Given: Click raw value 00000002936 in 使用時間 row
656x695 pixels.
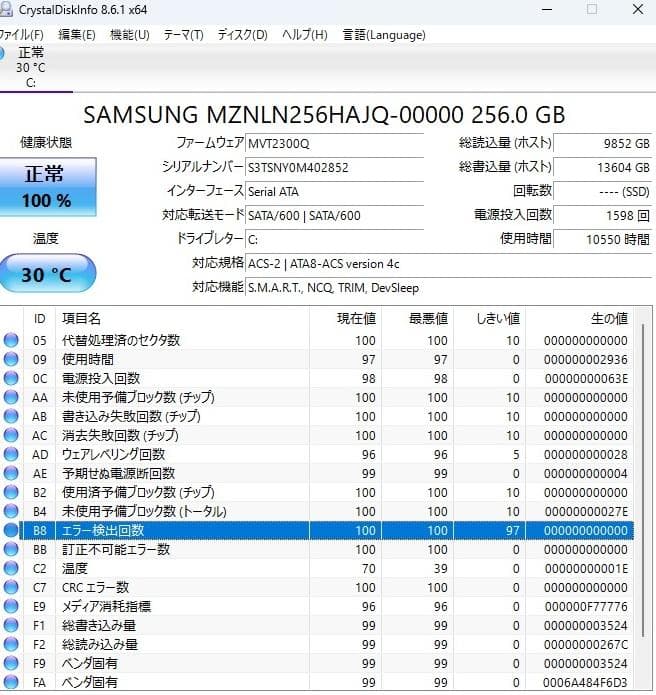Looking at the screenshot, I should [x=586, y=359].
